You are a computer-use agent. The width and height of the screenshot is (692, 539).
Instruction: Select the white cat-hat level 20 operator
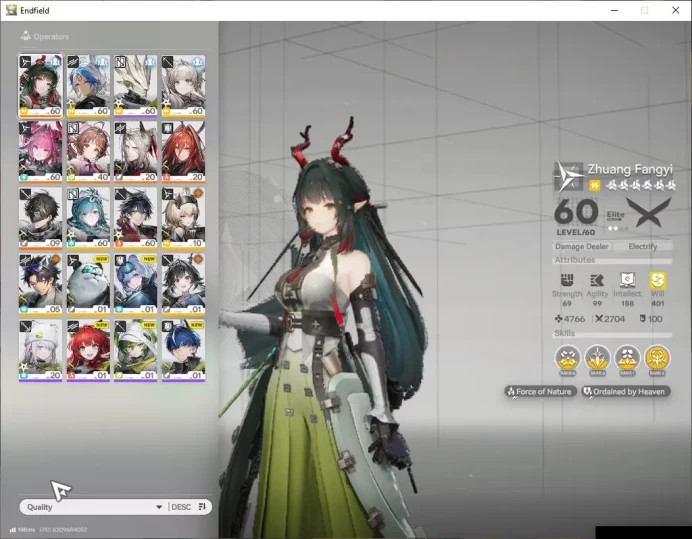(40, 351)
